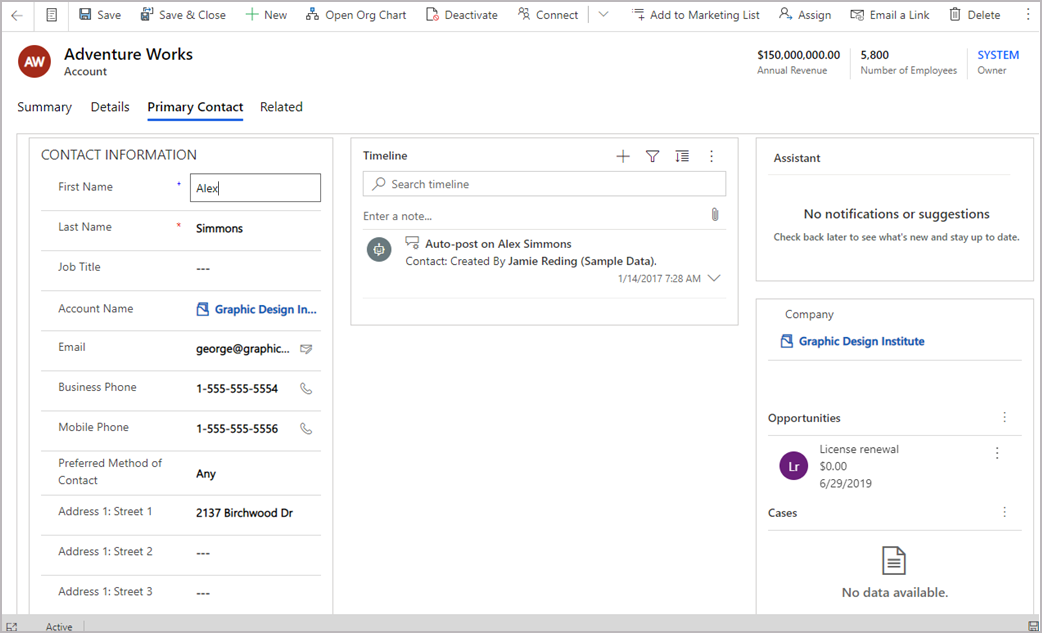The image size is (1042, 633).
Task: Open Org Chart for Adventure Works
Action: [356, 14]
